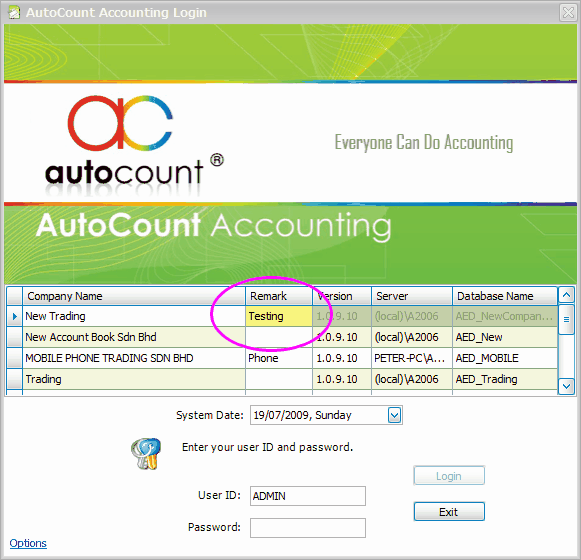Click the scroll up arrow of company list
The image size is (581, 560).
click(566, 295)
